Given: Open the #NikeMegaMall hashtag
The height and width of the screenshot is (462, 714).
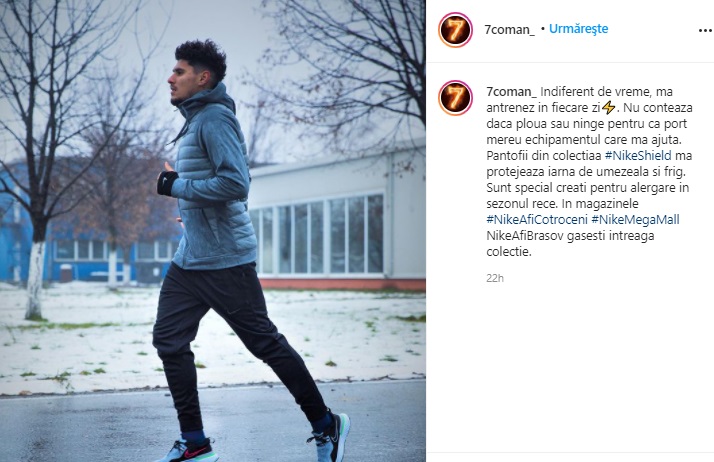Looking at the screenshot, I should [635, 219].
